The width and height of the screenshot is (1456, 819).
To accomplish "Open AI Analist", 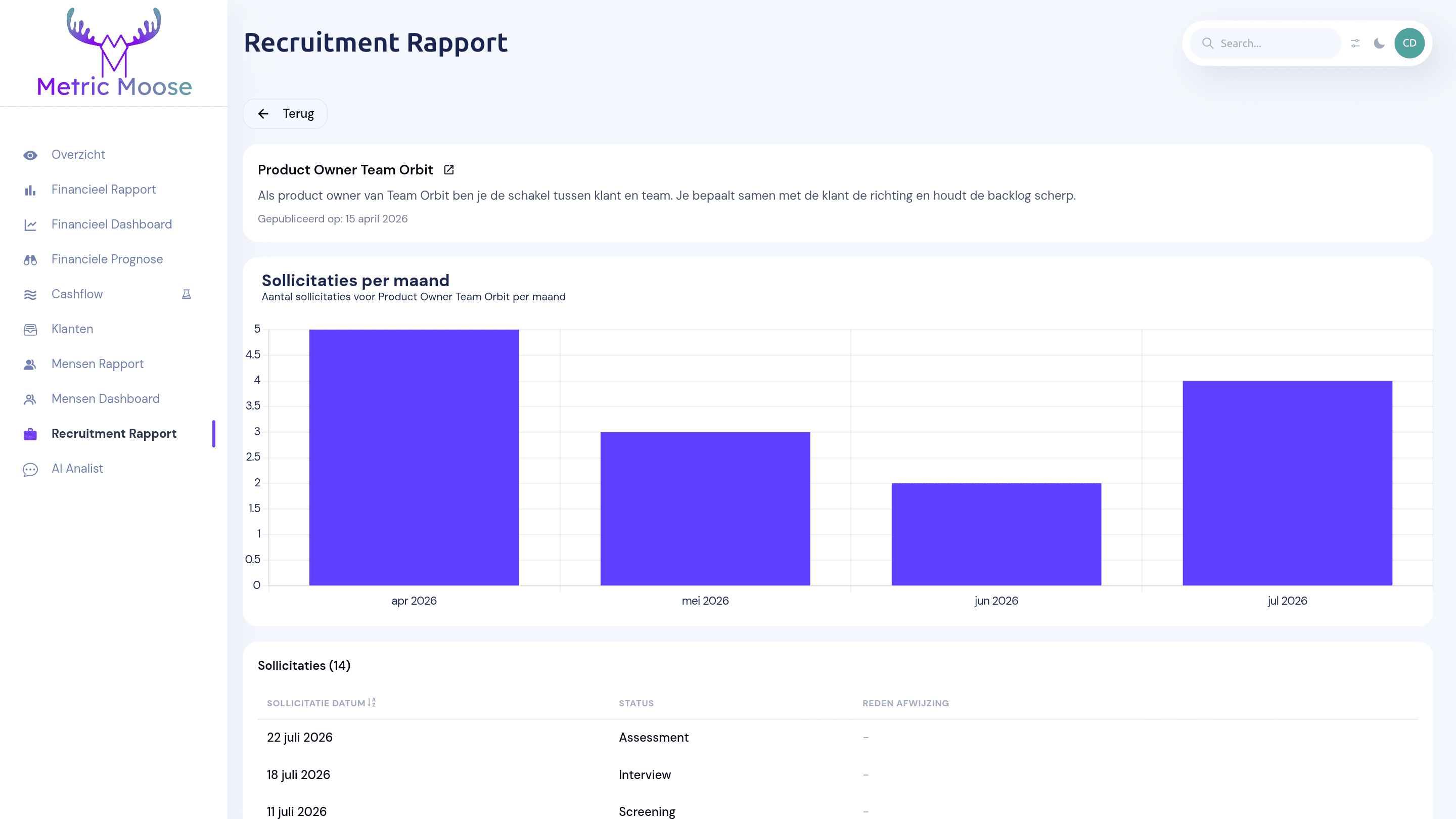I will tap(77, 469).
